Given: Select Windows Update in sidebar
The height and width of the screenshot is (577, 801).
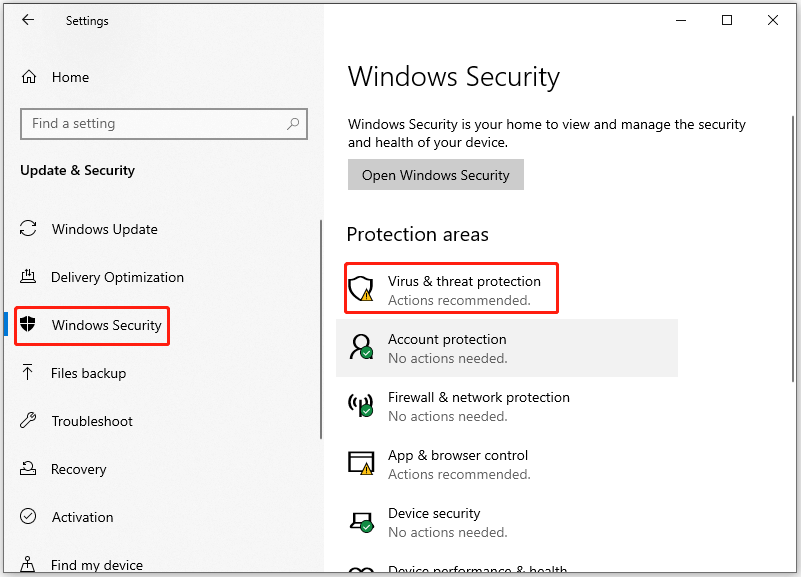Looking at the screenshot, I should [x=104, y=229].
